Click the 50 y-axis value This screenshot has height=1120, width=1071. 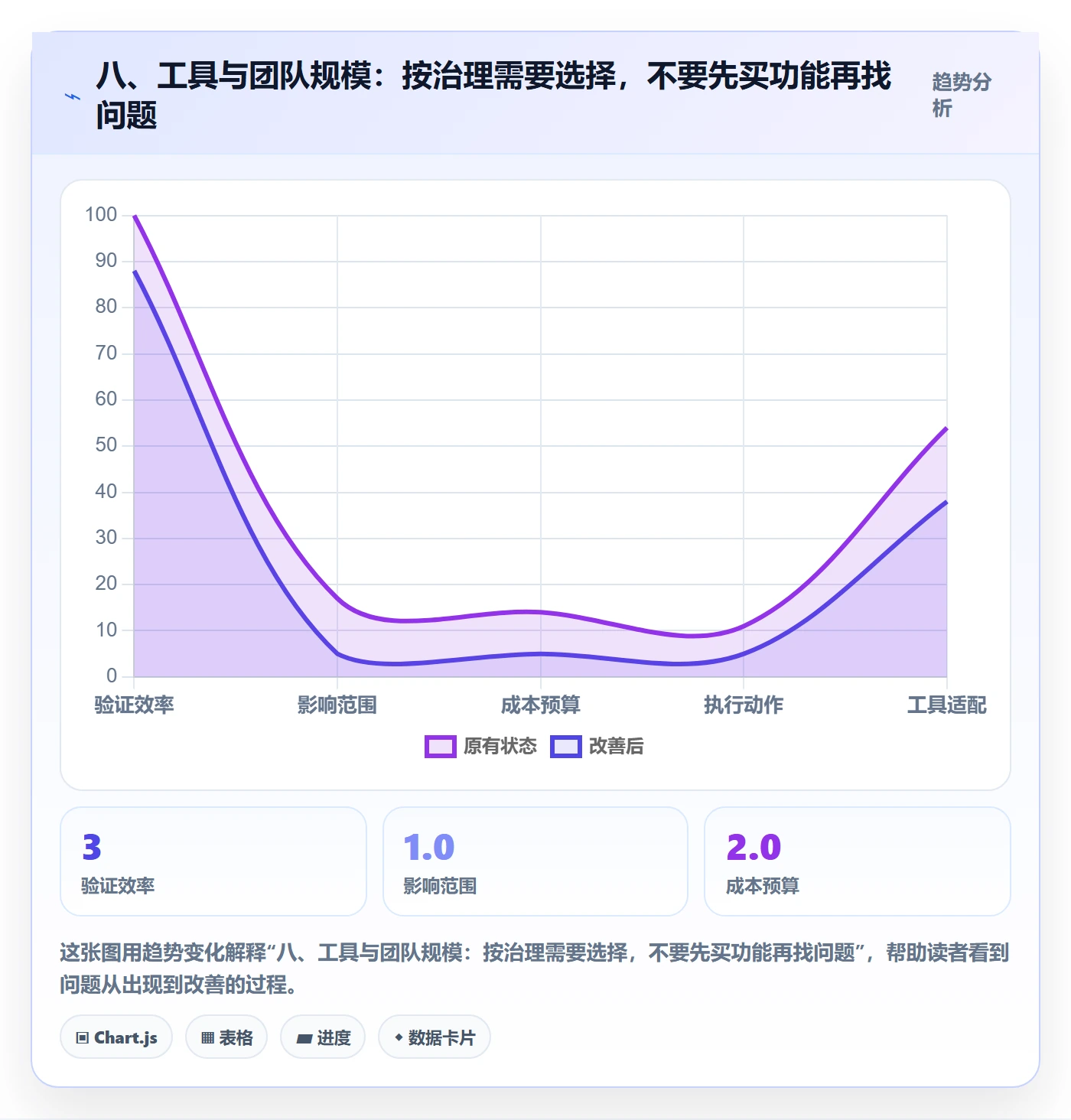click(106, 444)
